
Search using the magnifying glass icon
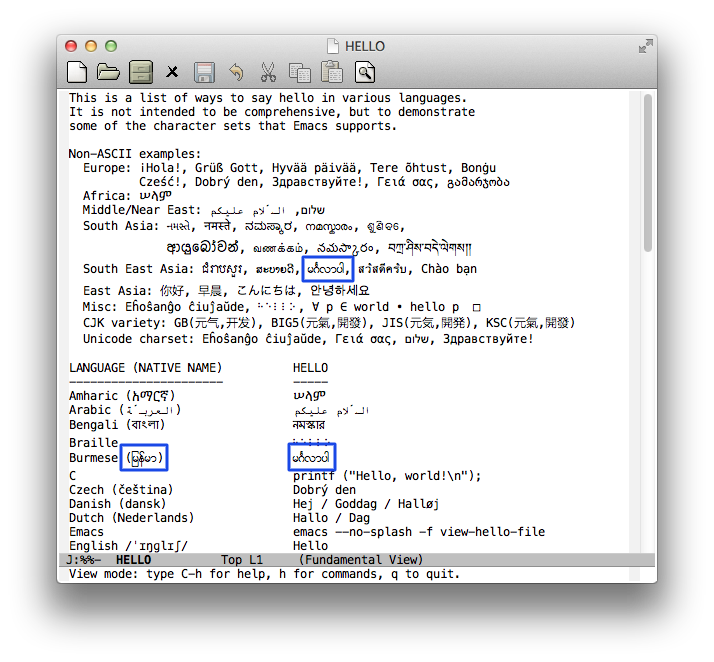pyautogui.click(x=364, y=72)
